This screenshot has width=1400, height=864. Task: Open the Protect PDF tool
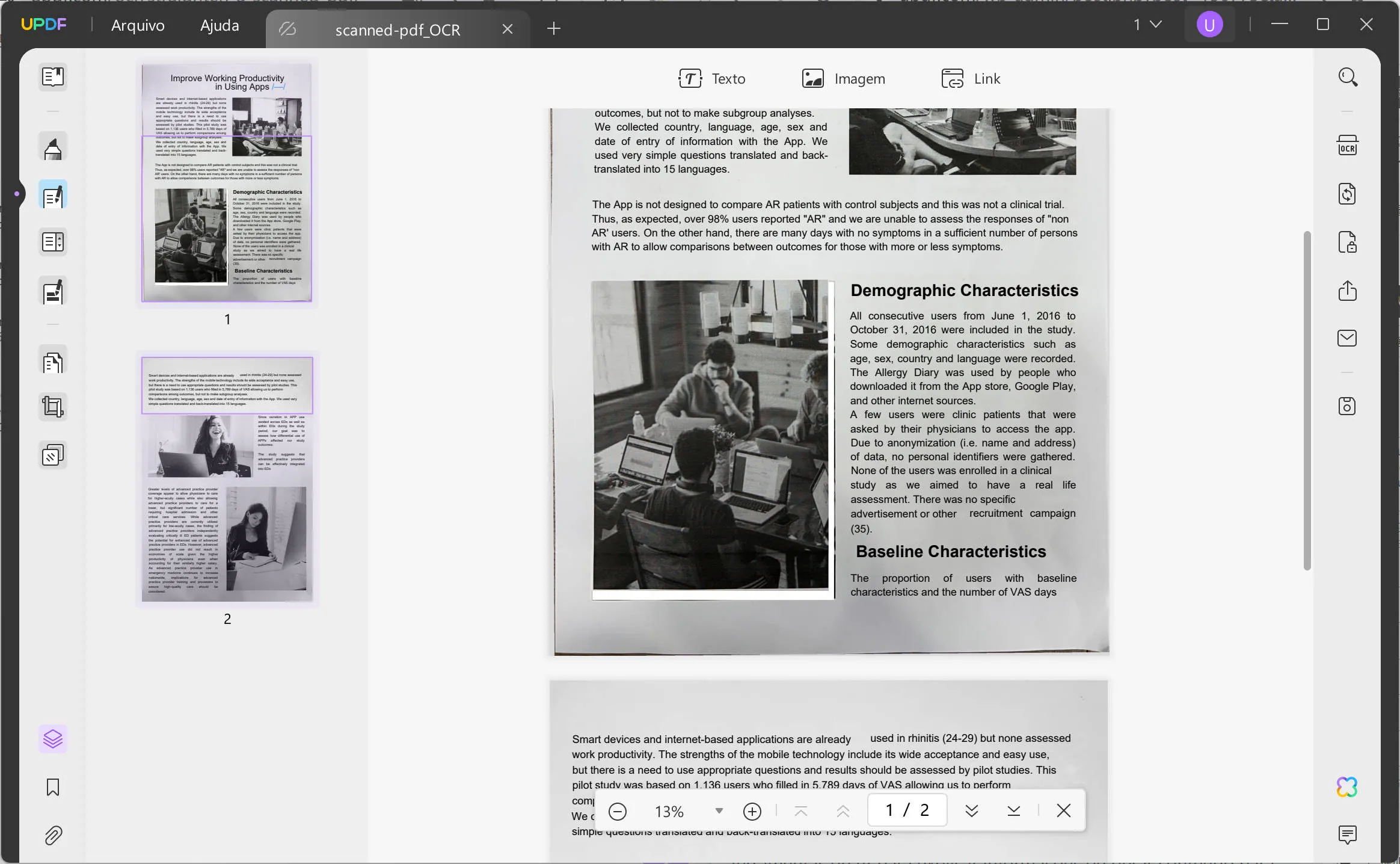(1346, 243)
